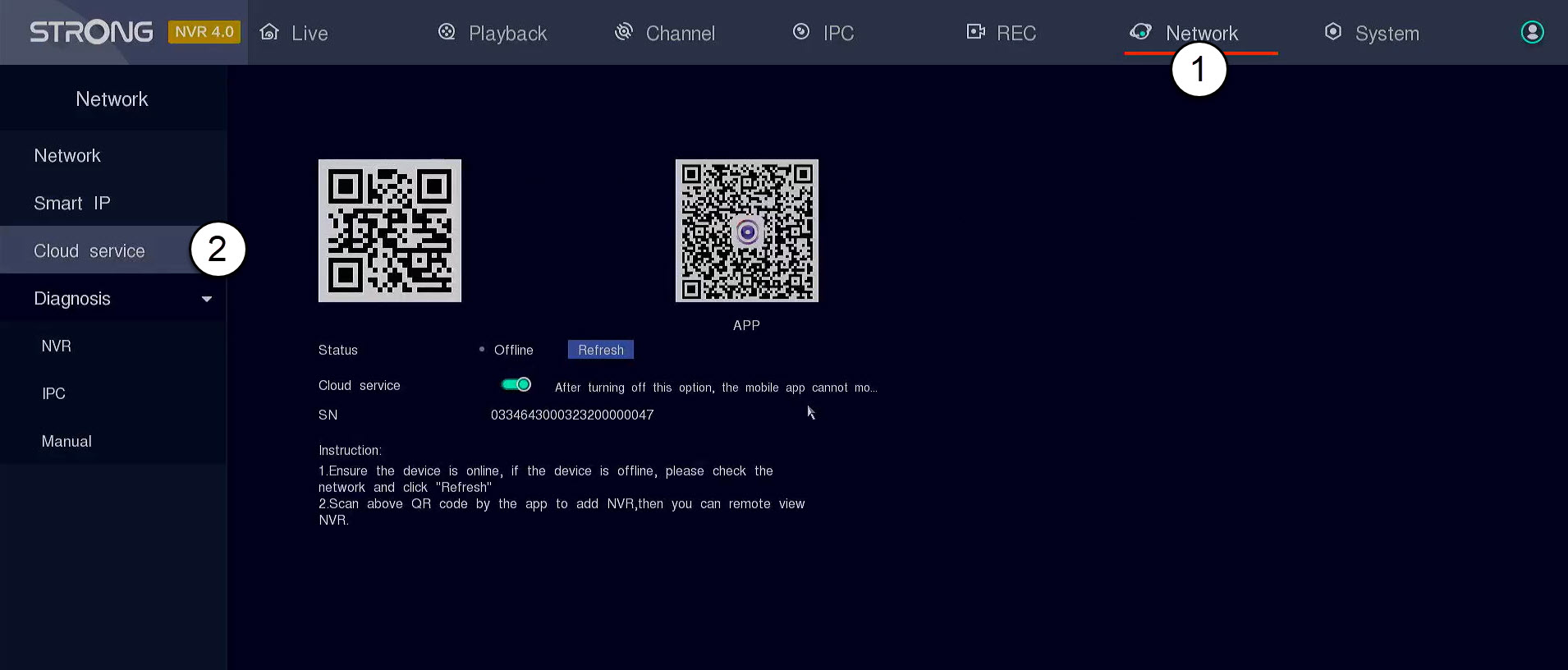The height and width of the screenshot is (670, 1568).
Task: Click the Status label
Action: [x=338, y=350]
